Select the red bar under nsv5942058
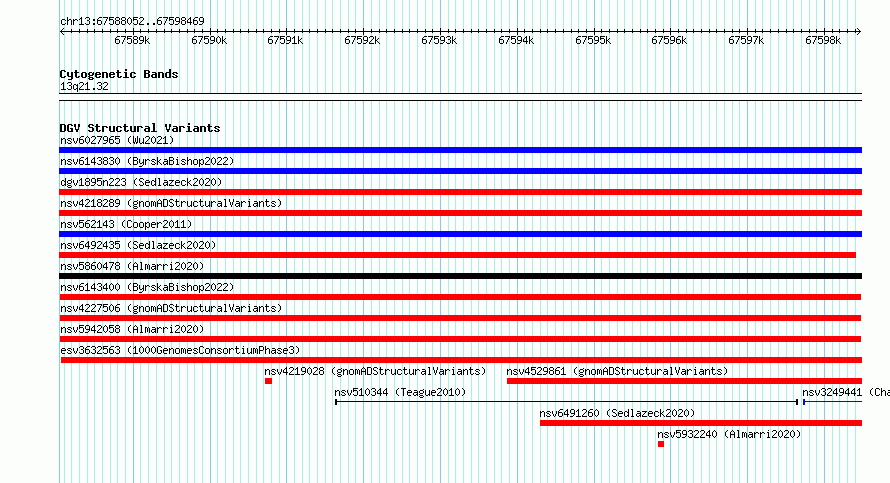 (460, 339)
